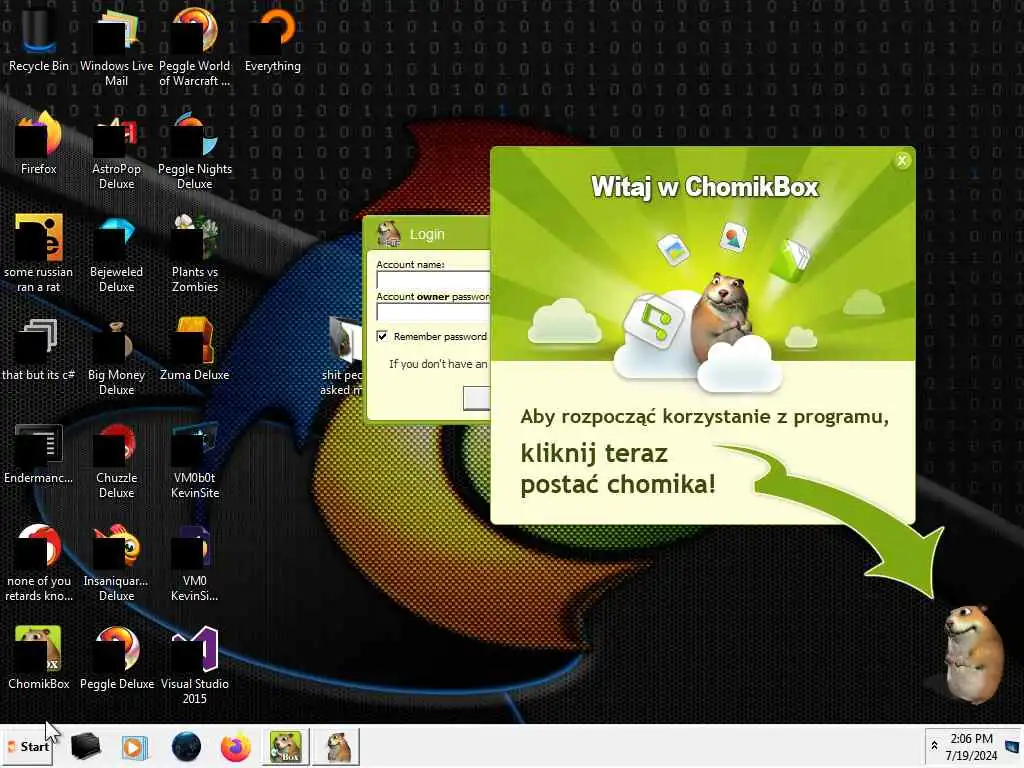The image size is (1024, 768).
Task: Select 'that but its c#' desktop icon
Action: (x=39, y=350)
